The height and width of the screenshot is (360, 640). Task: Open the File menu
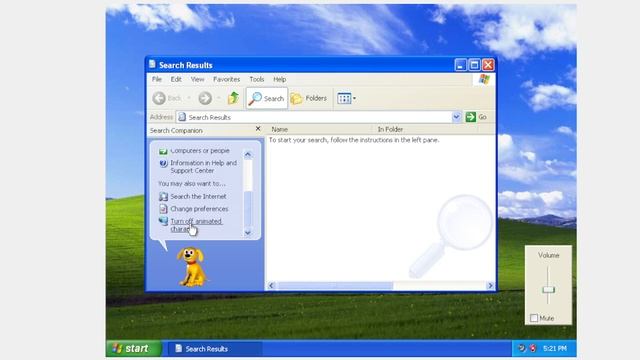click(x=157, y=79)
